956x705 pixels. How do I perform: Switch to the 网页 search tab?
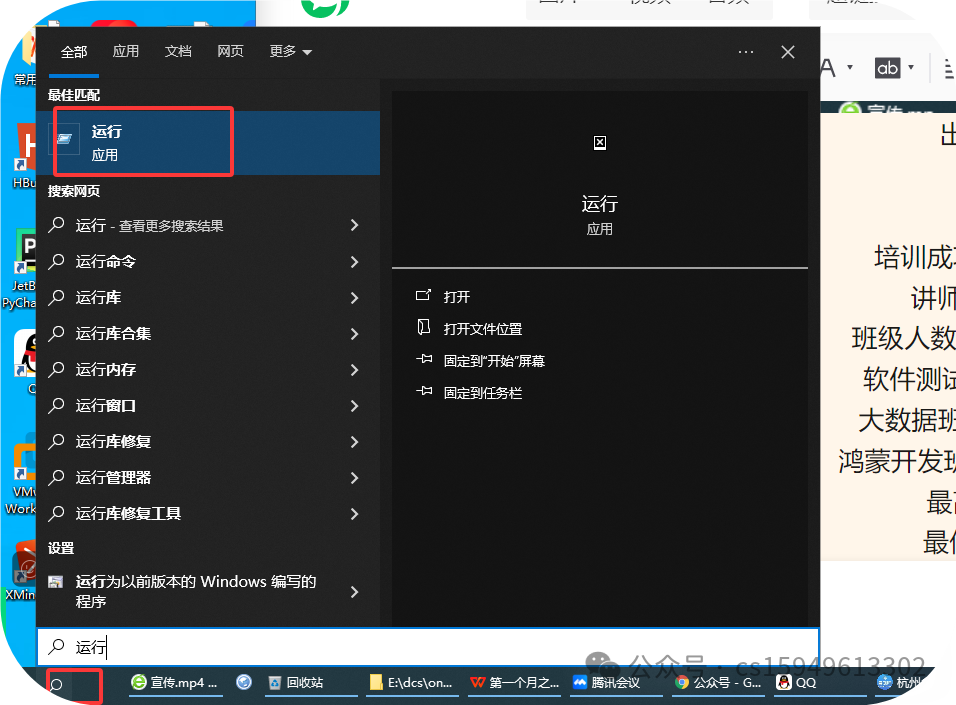230,51
